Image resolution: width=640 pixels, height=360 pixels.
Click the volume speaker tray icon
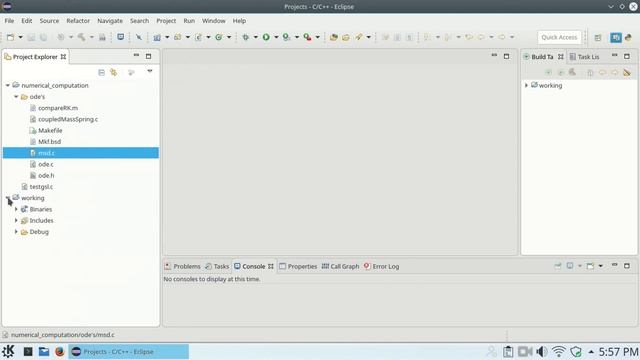pos(542,351)
